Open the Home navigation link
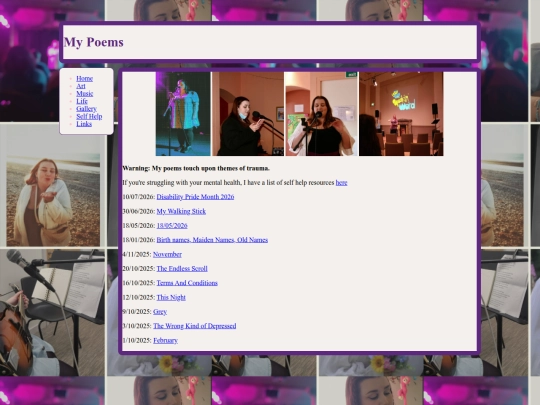 click(x=84, y=79)
